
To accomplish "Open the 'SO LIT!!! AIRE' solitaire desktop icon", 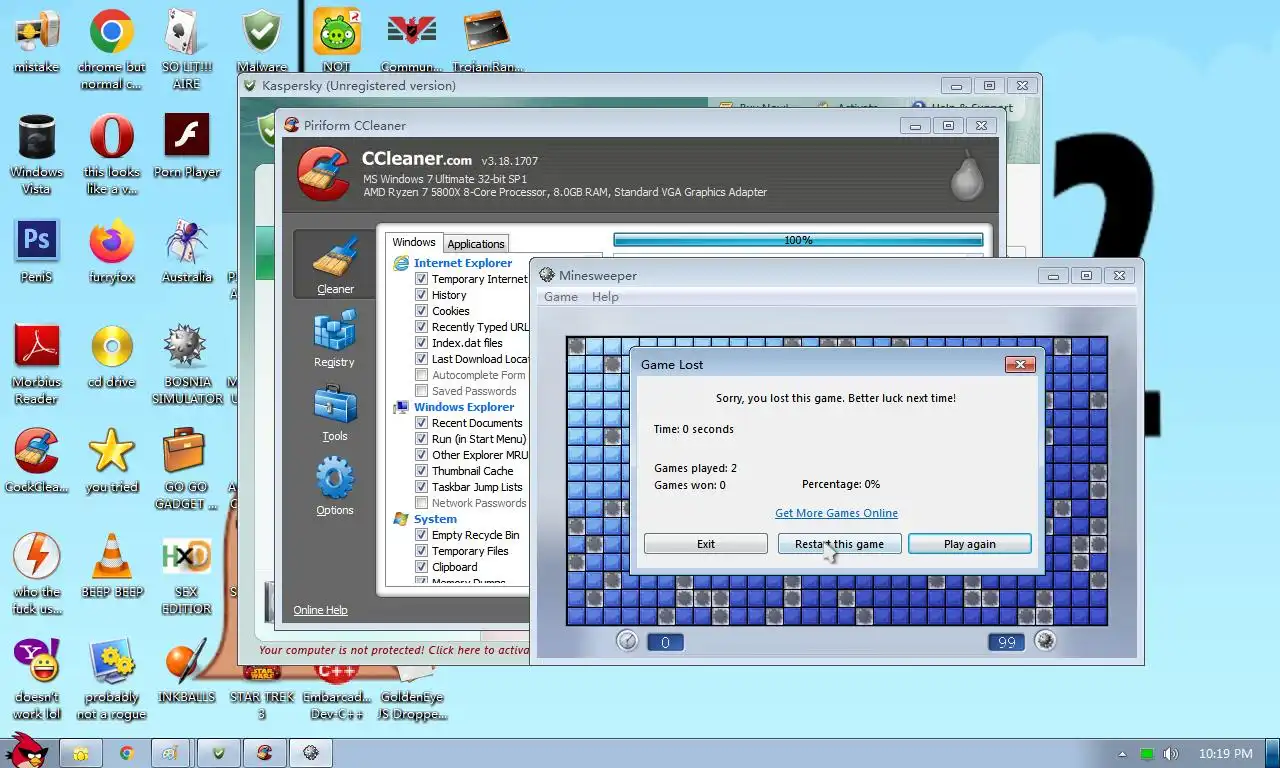I will tap(187, 50).
